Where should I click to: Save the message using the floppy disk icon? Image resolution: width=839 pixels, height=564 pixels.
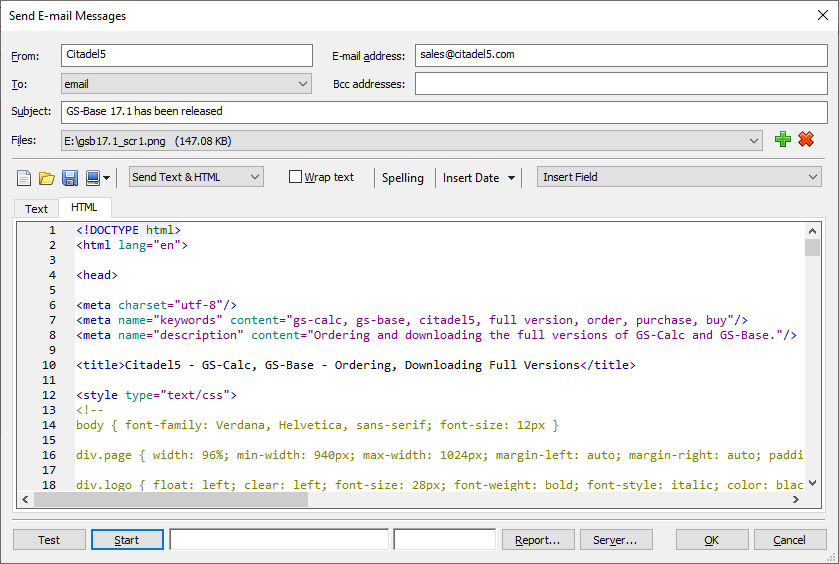(x=70, y=178)
